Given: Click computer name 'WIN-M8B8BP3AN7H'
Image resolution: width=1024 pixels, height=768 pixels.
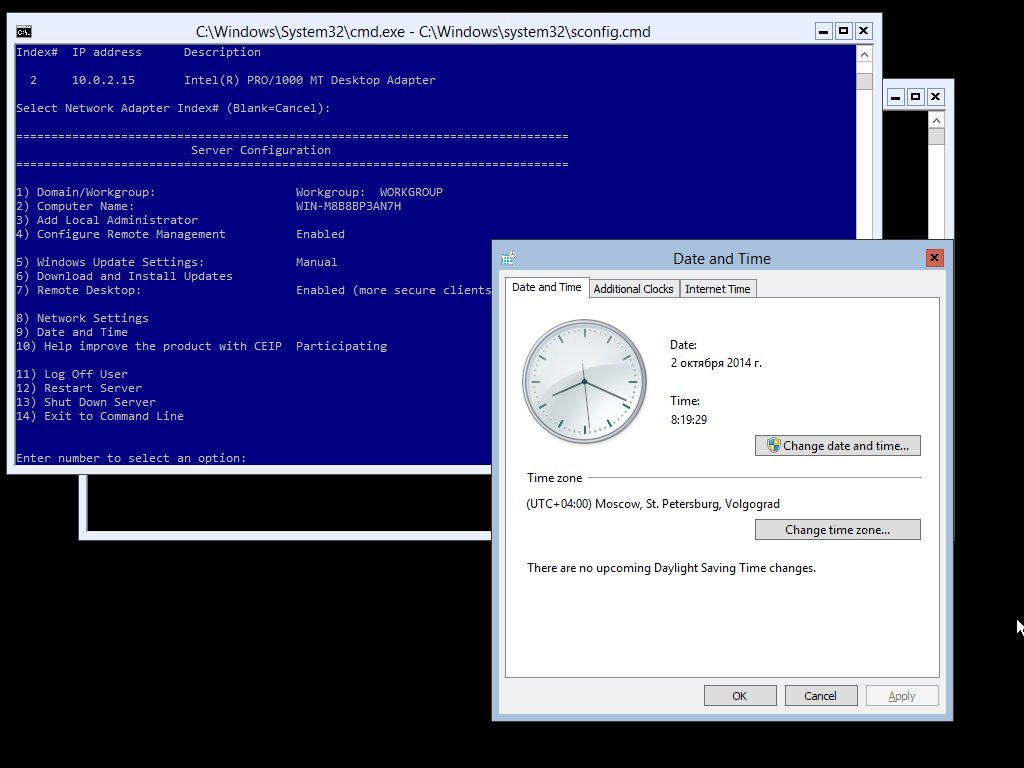Looking at the screenshot, I should [348, 206].
